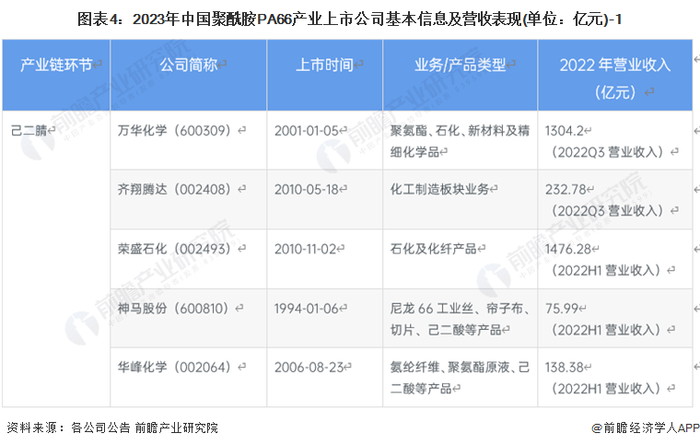The width and height of the screenshot is (700, 447).
Task: Click the source note 资料来源：各公司公告
Action: (x=112, y=427)
